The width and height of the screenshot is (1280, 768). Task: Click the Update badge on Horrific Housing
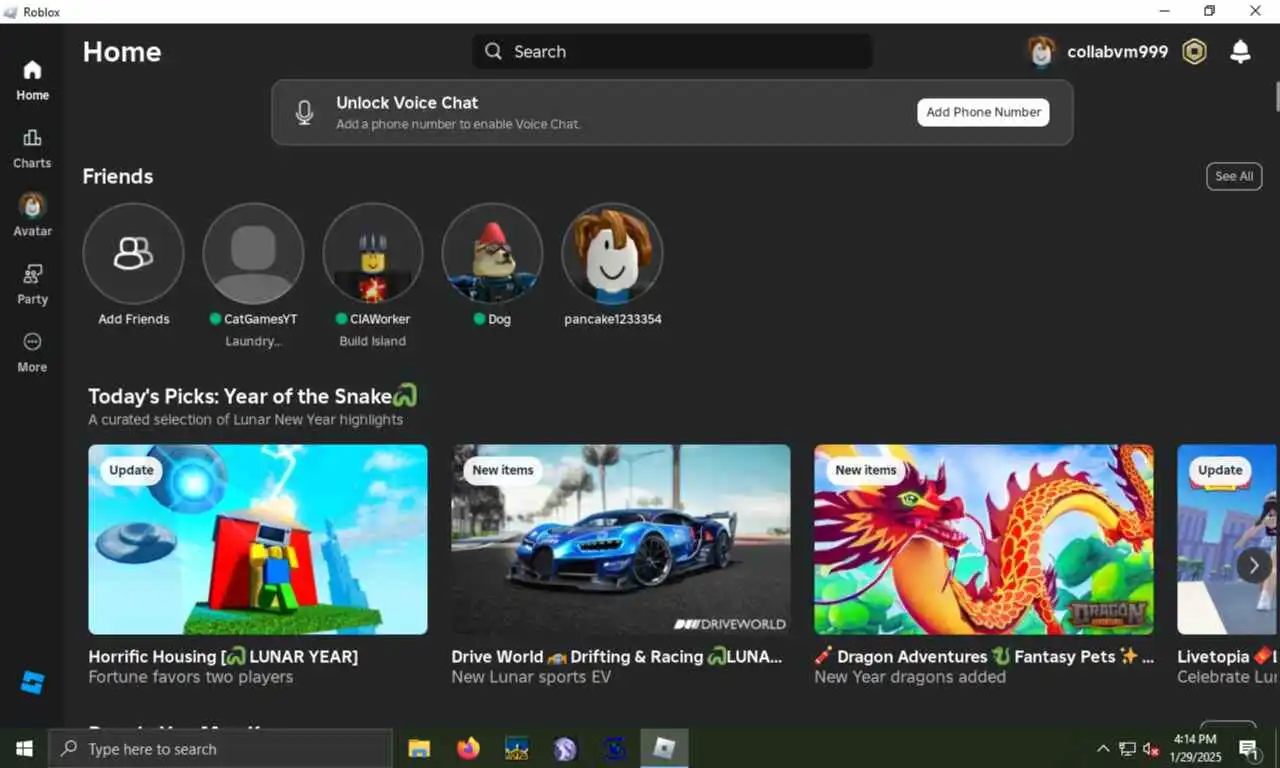[131, 470]
